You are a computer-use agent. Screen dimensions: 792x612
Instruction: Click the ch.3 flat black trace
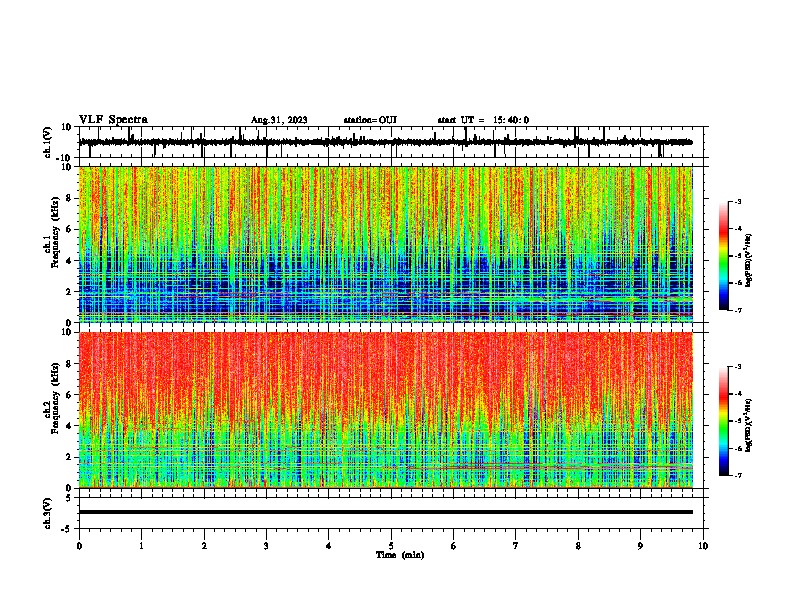386,512
